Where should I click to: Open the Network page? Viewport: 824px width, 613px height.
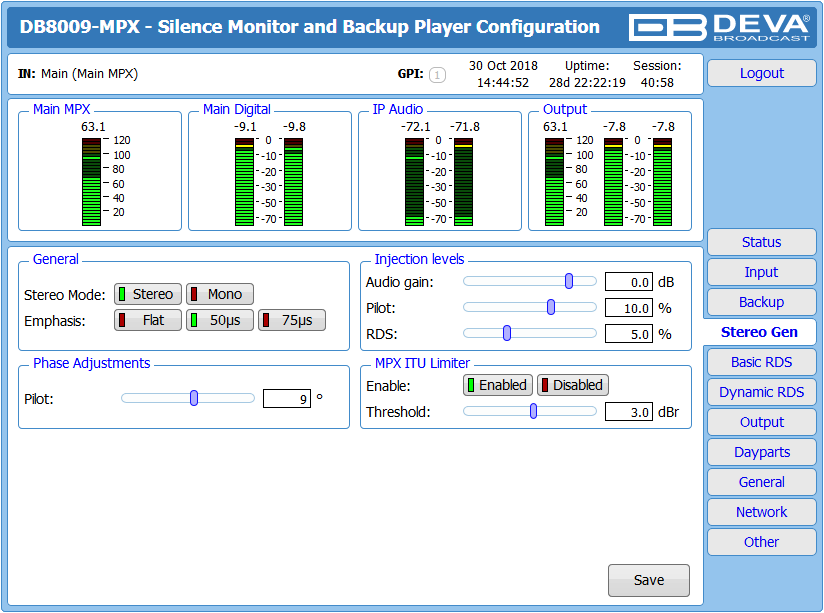(761, 512)
